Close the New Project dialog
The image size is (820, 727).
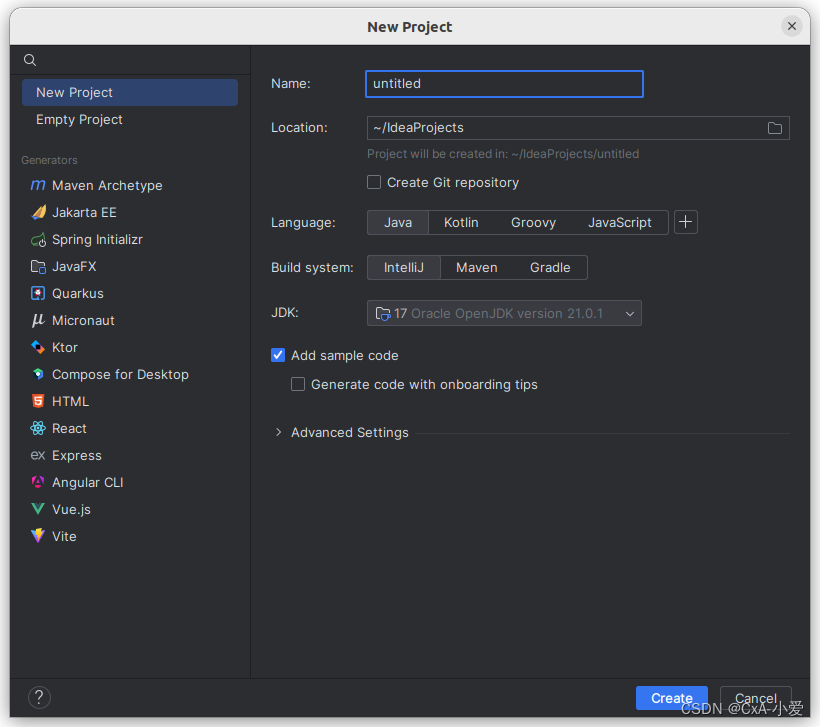pos(792,26)
